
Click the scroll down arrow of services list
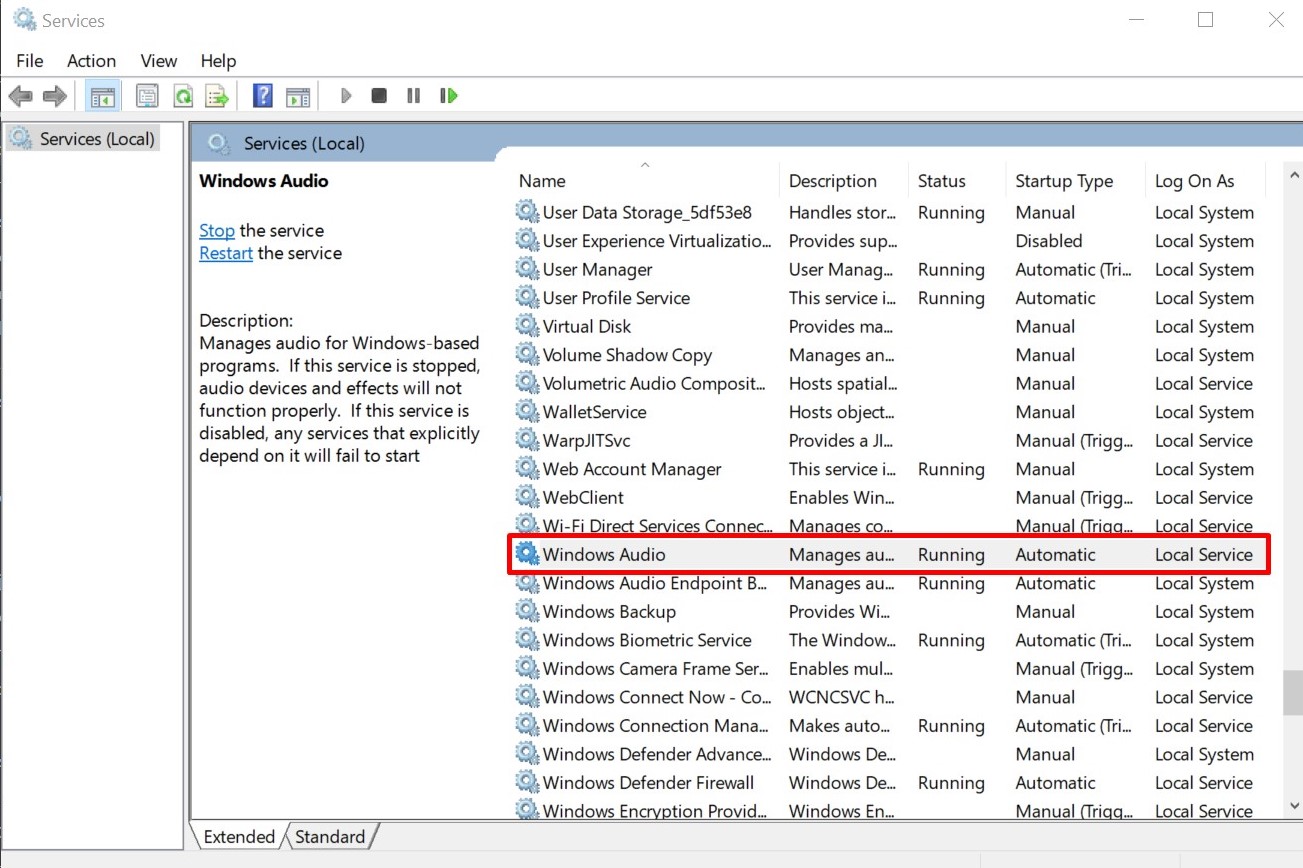(1293, 805)
